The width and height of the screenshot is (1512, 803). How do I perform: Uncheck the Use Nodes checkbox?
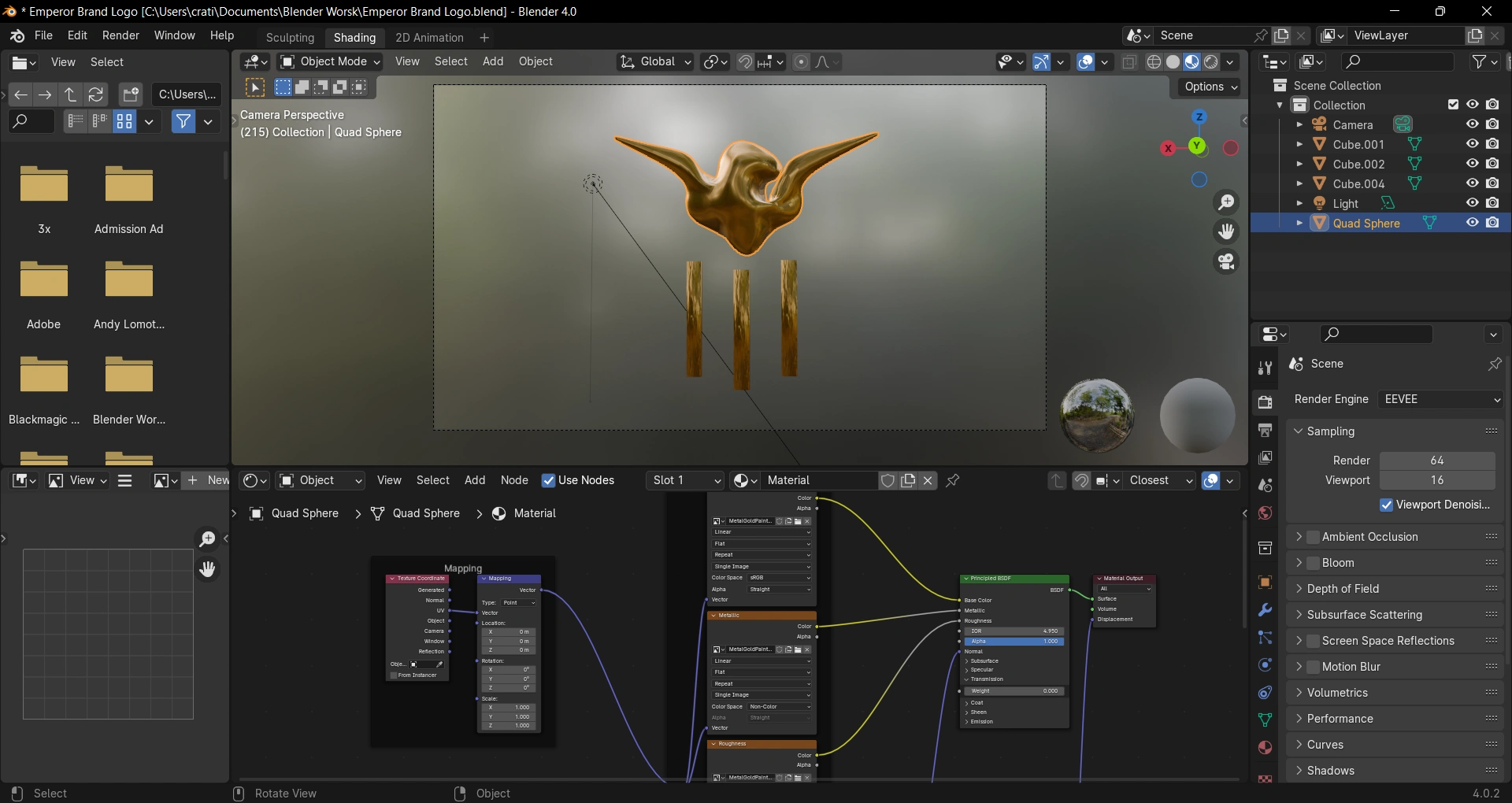pos(548,480)
